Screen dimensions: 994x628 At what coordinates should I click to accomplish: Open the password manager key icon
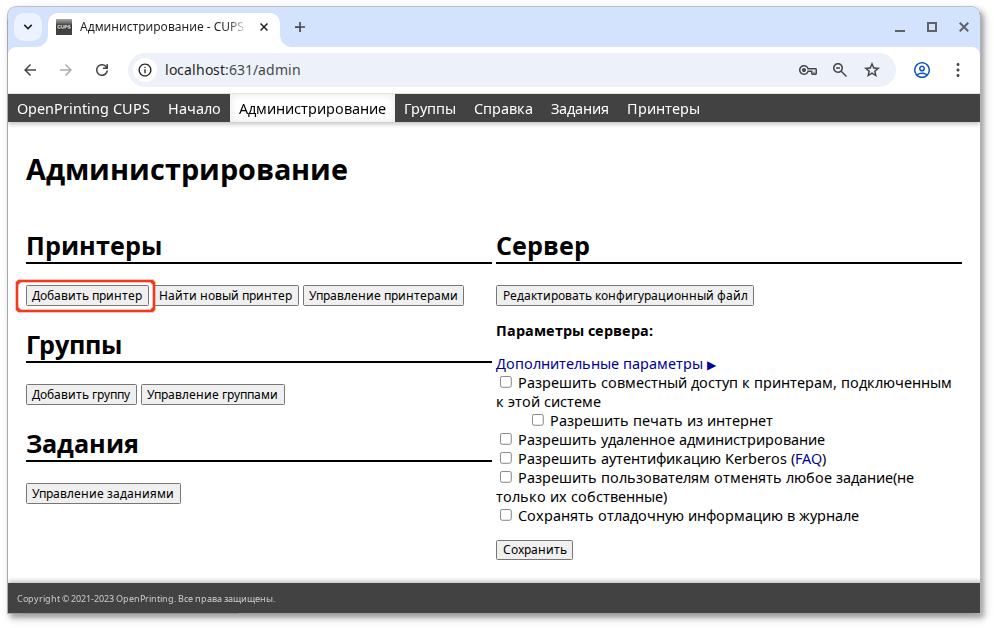[807, 70]
